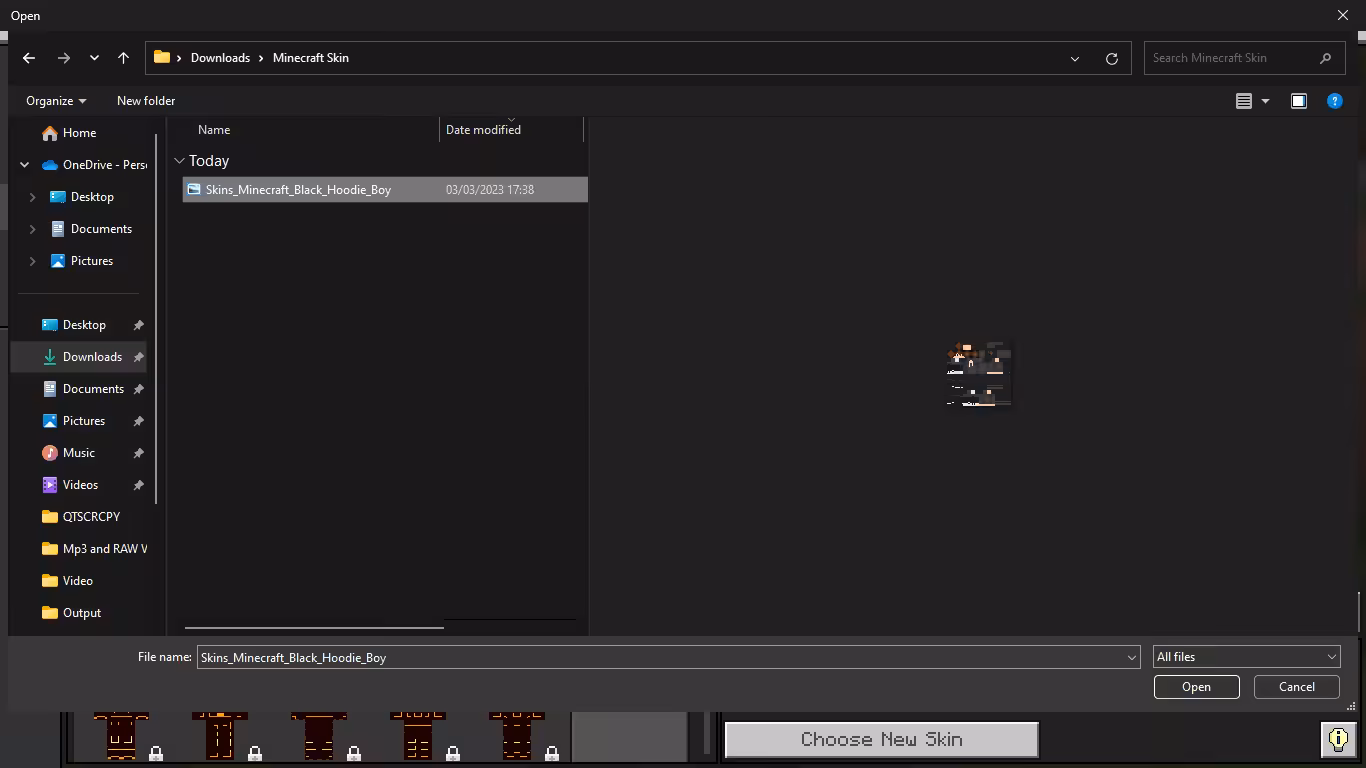1366x768 pixels.
Task: Click the Open button
Action: (x=1196, y=687)
